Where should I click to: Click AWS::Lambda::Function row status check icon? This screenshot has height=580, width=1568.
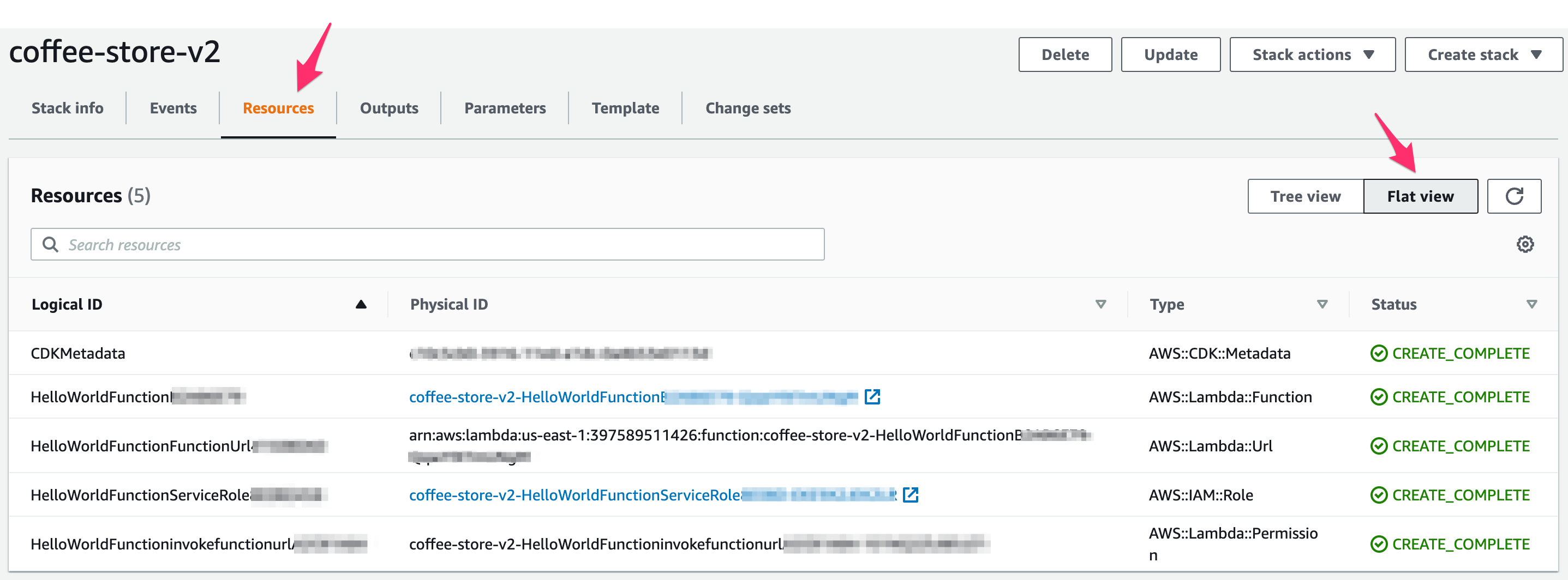tap(1378, 397)
